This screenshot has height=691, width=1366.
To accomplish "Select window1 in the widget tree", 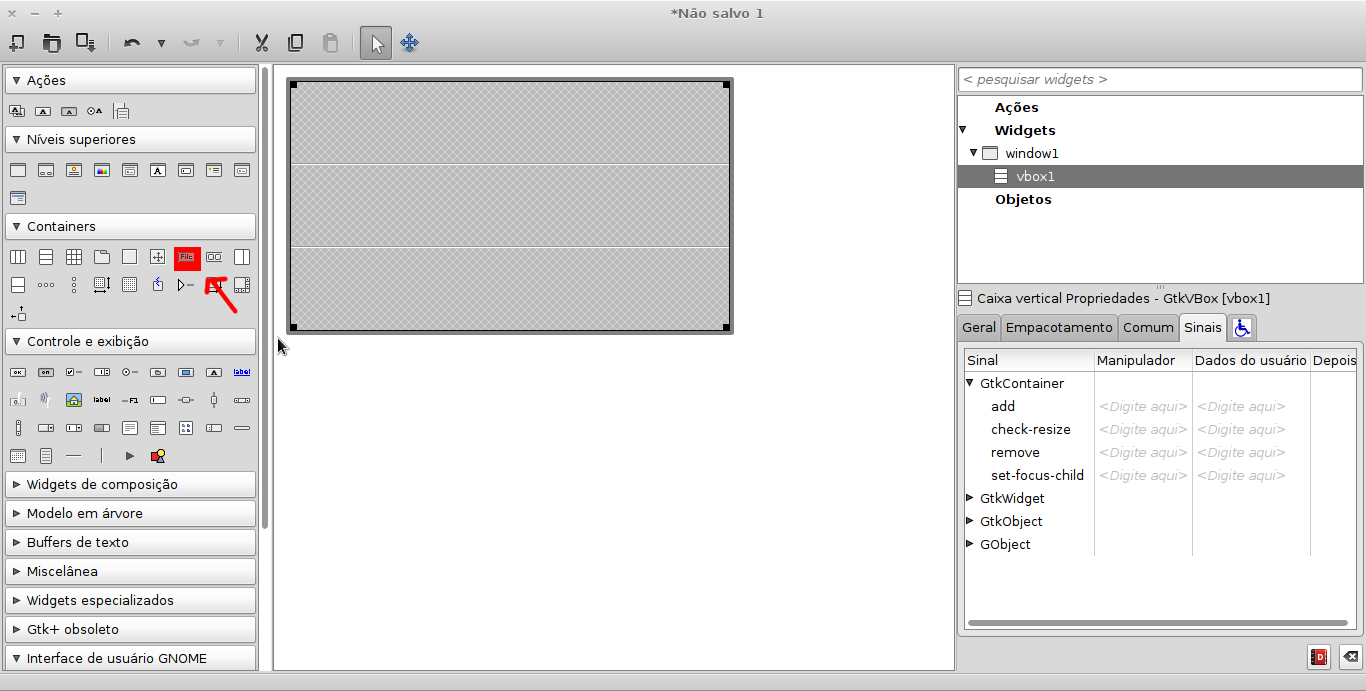I will point(1031,153).
